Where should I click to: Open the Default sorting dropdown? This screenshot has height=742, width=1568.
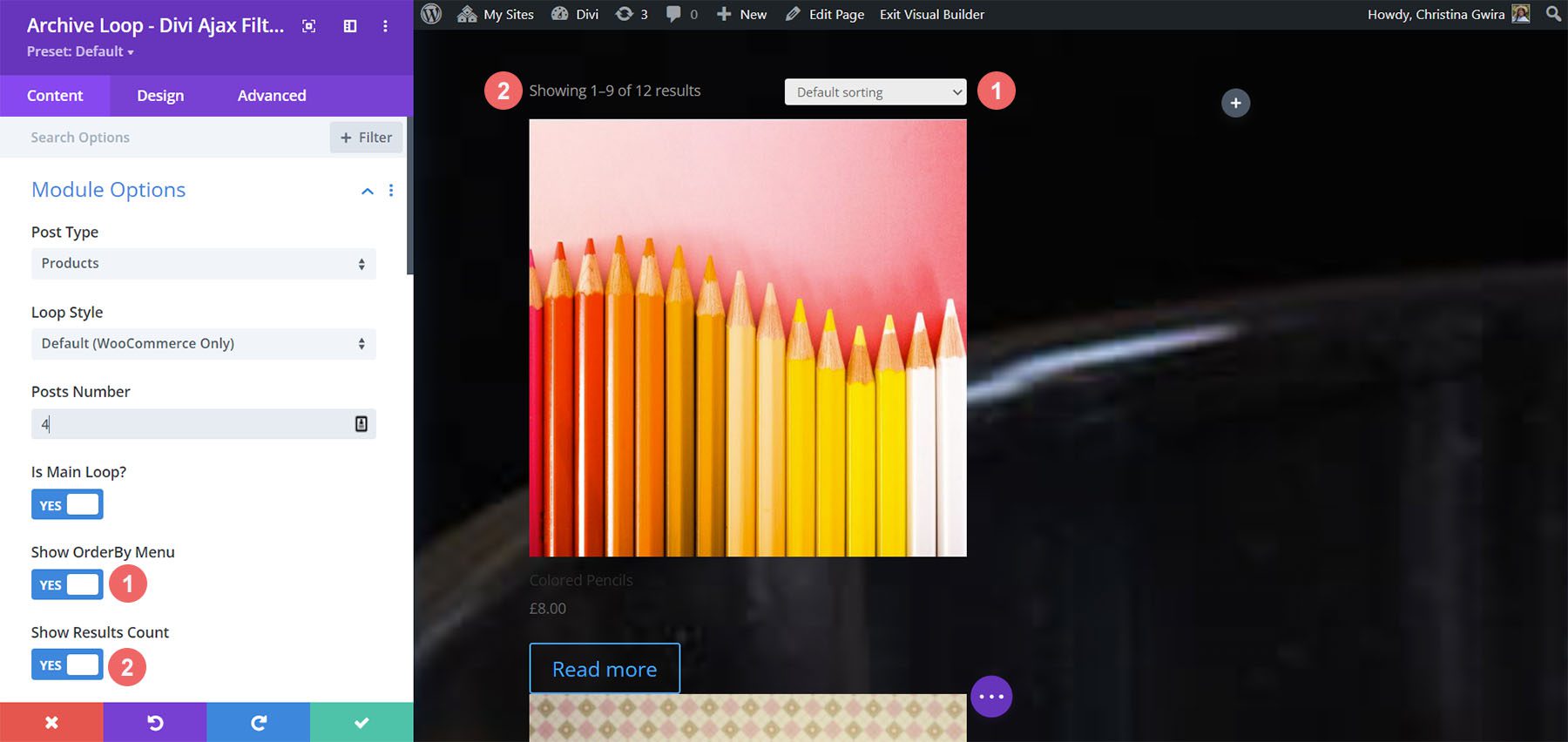[x=875, y=92]
